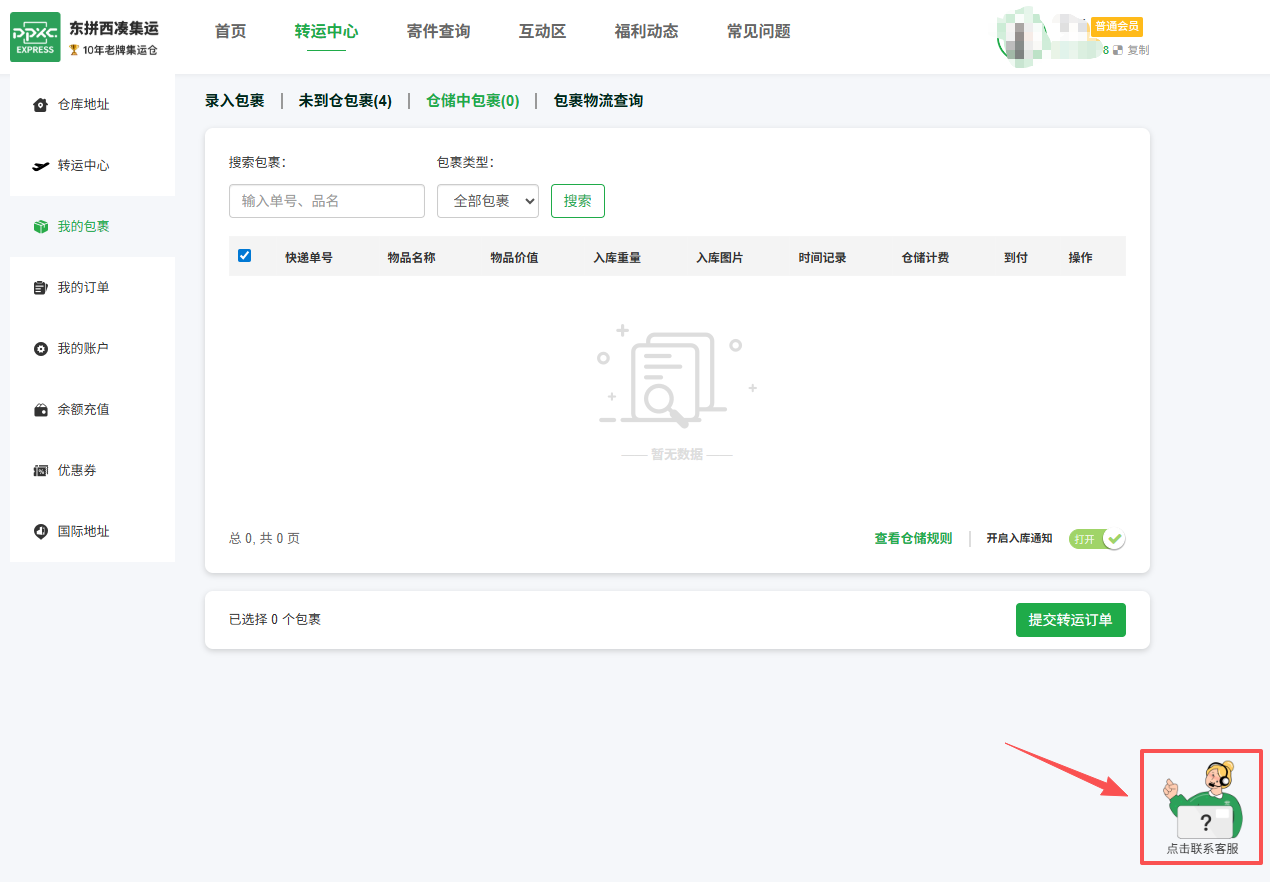Toggle the select-all checkbox in table header

pos(244,256)
